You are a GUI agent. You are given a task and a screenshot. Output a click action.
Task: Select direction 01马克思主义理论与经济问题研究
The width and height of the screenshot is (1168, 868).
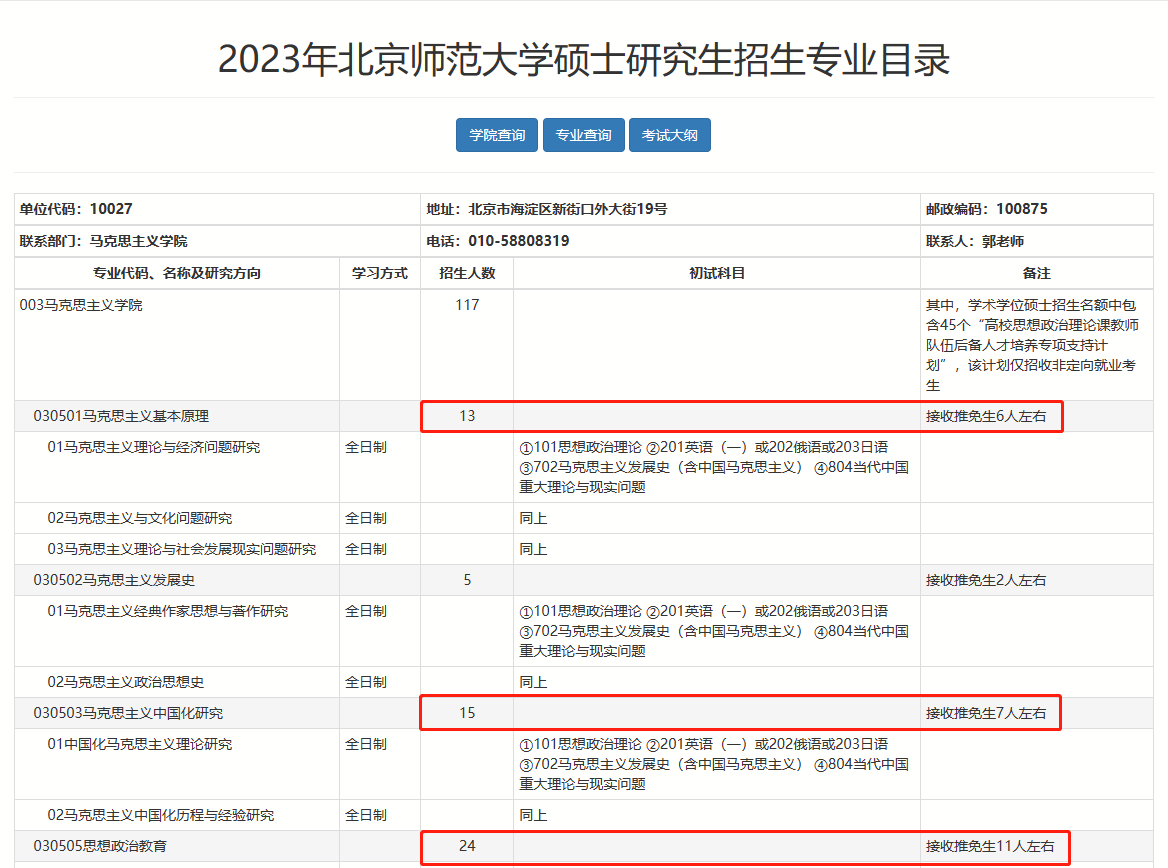click(x=153, y=447)
